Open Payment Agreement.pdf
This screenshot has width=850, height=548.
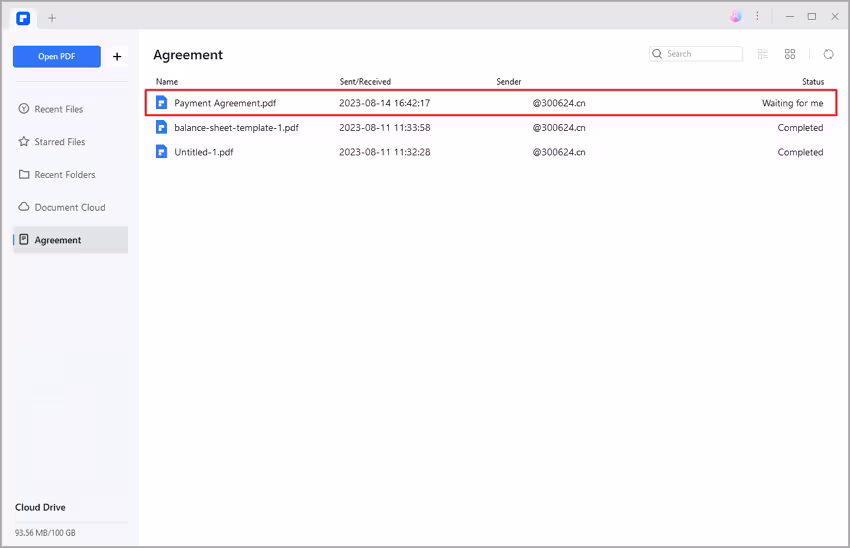pyautogui.click(x=224, y=103)
